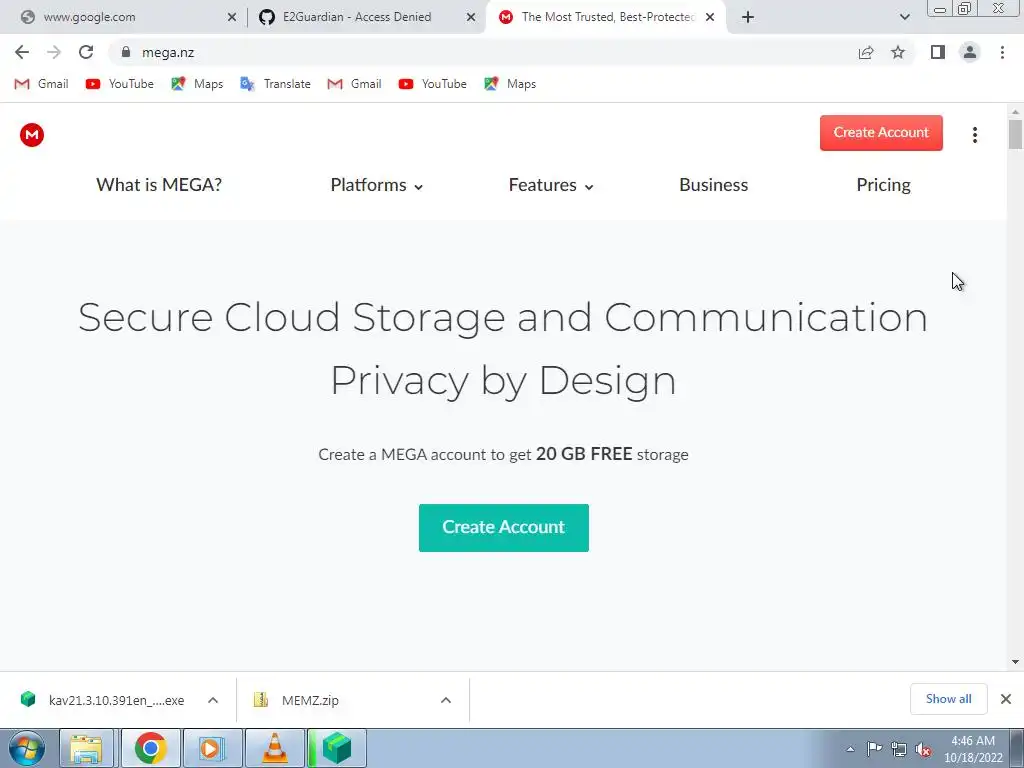Open the tab search chevron
Screen dimensions: 1024x768
click(x=904, y=17)
